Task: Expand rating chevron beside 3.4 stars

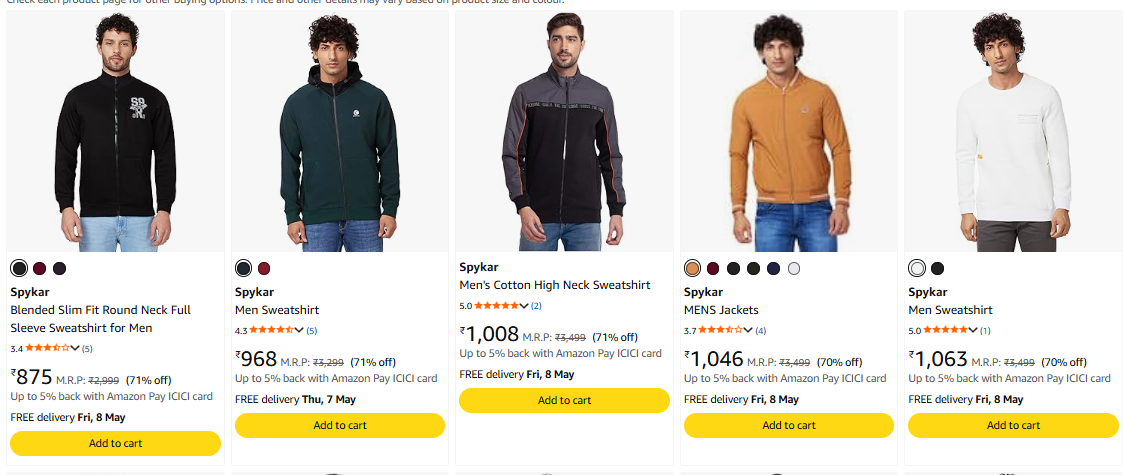Action: tap(75, 348)
